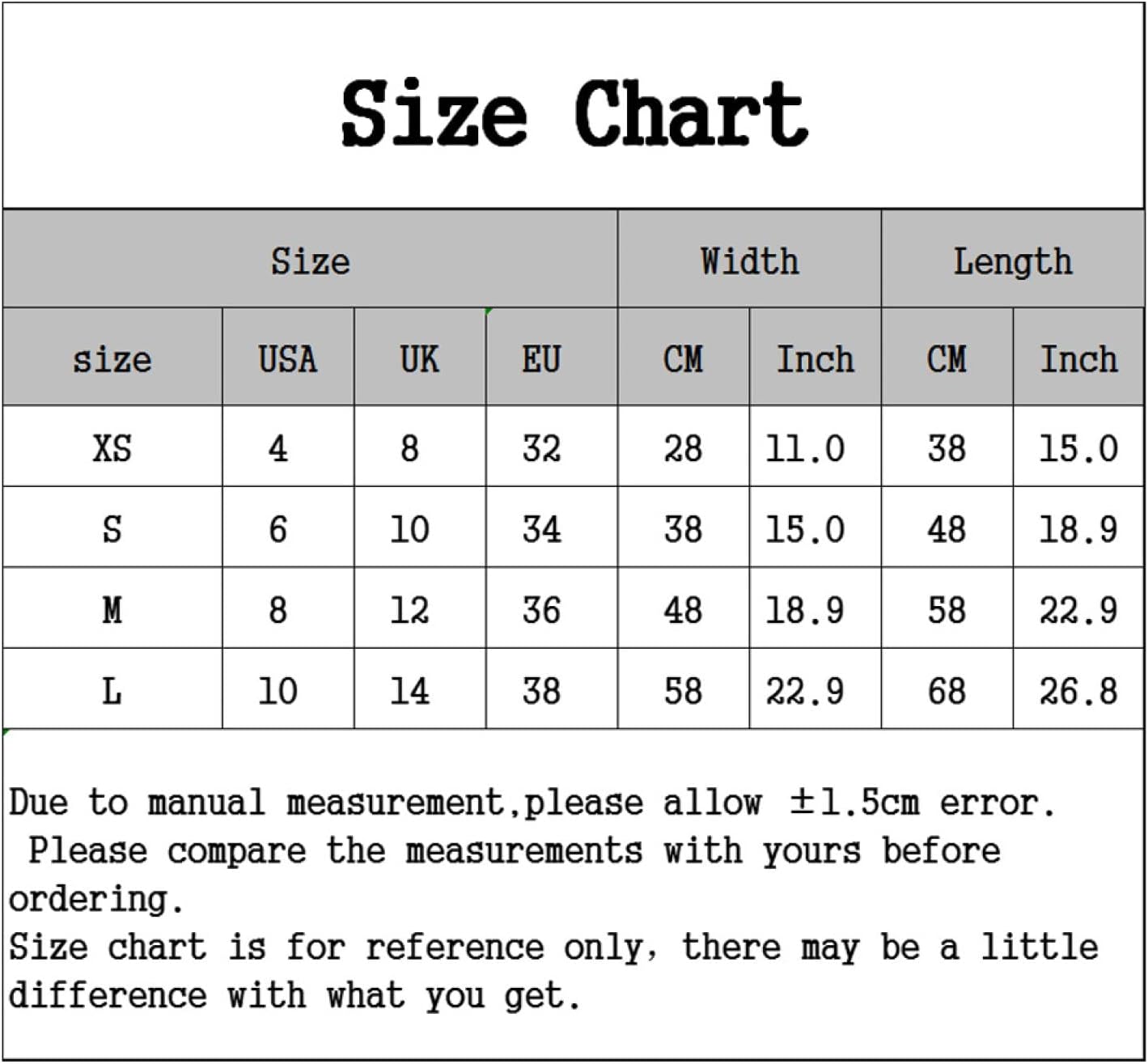Click the Width column group header
Screen dimensions: 1148x1064
[749, 261]
